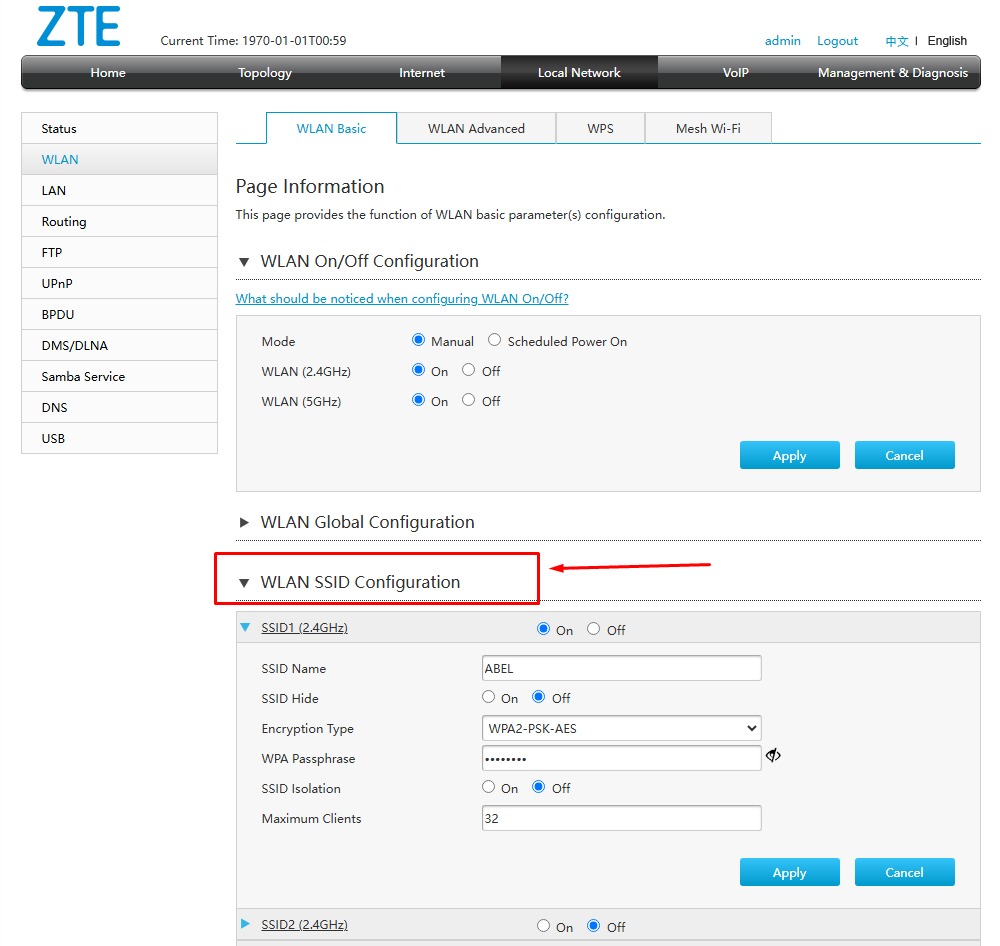The height and width of the screenshot is (946, 1000).
Task: Open Samba Service in the sidebar
Action: click(119, 376)
